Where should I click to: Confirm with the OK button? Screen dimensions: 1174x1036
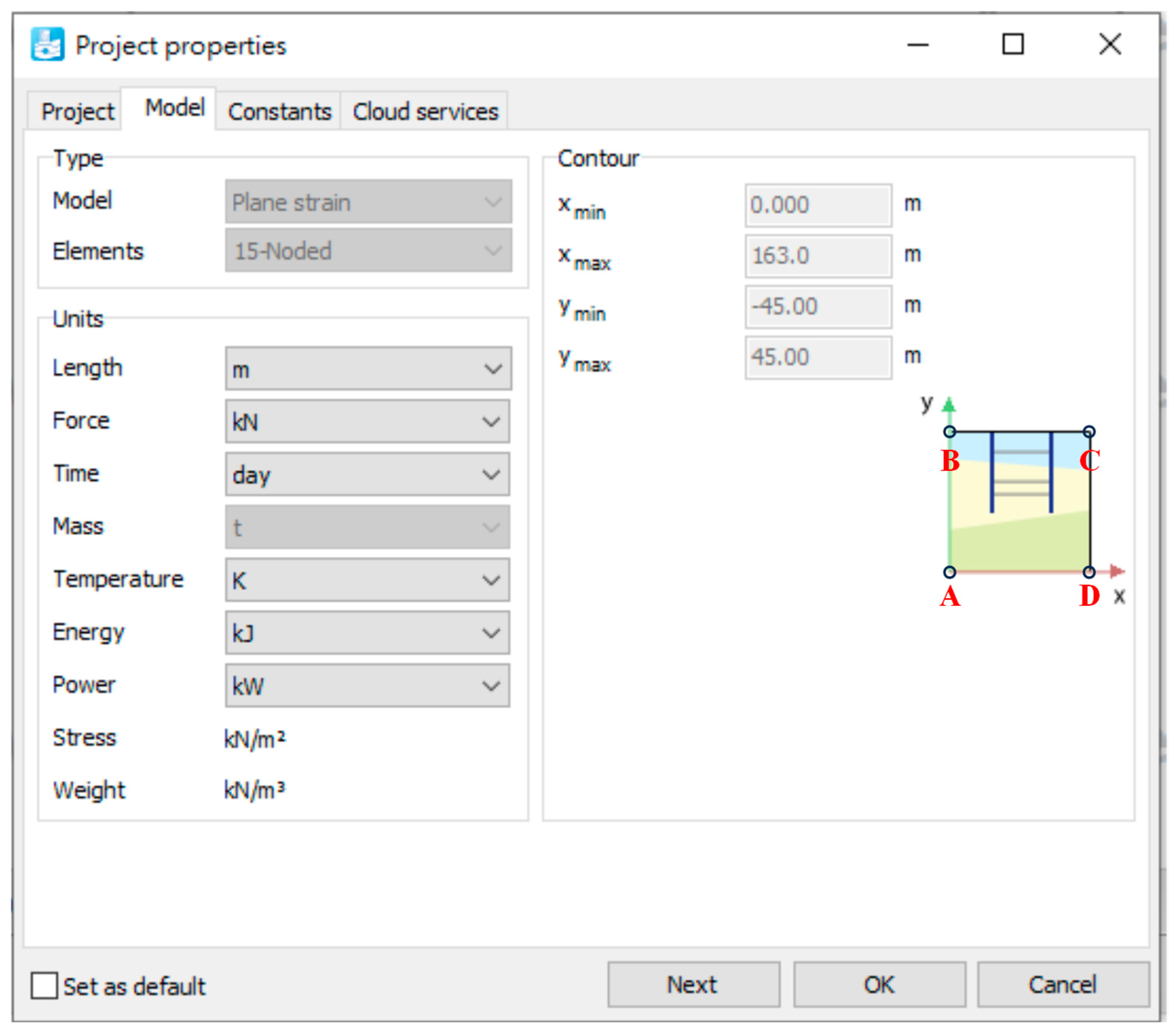coord(879,984)
